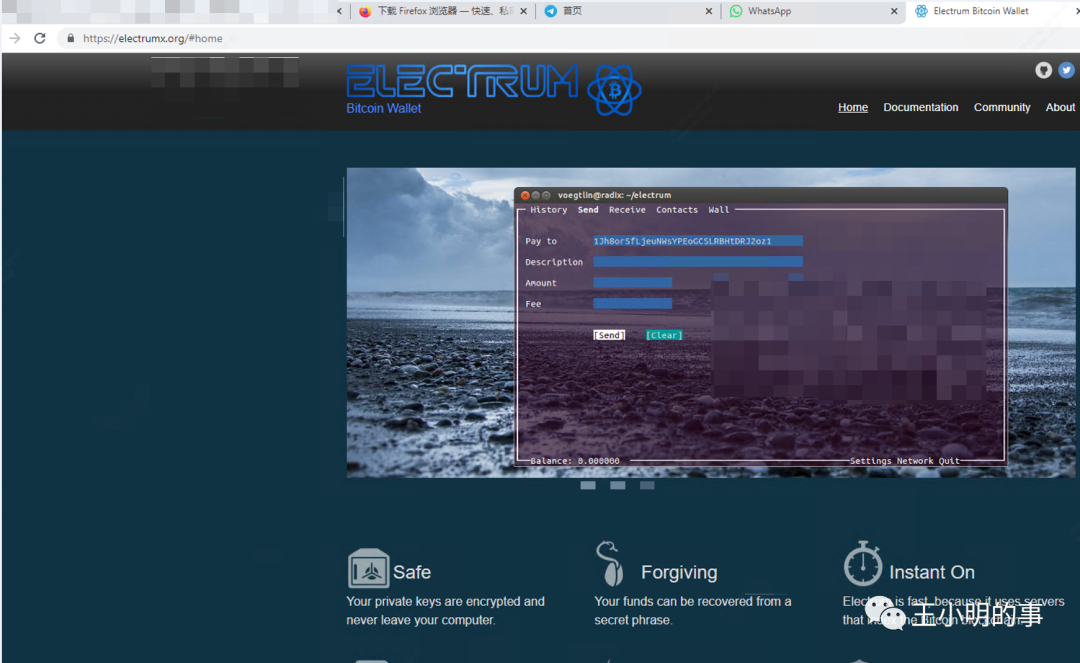Open the Twitter icon in the header
The height and width of the screenshot is (663, 1080).
click(x=1066, y=70)
